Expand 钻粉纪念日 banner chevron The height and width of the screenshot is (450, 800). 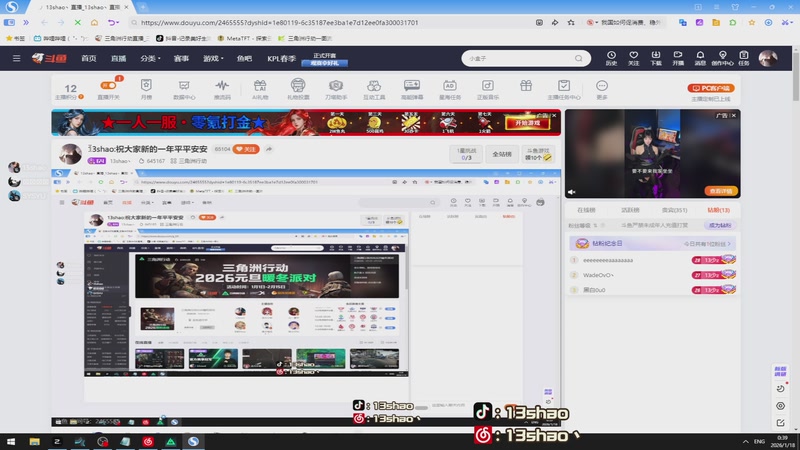point(730,244)
